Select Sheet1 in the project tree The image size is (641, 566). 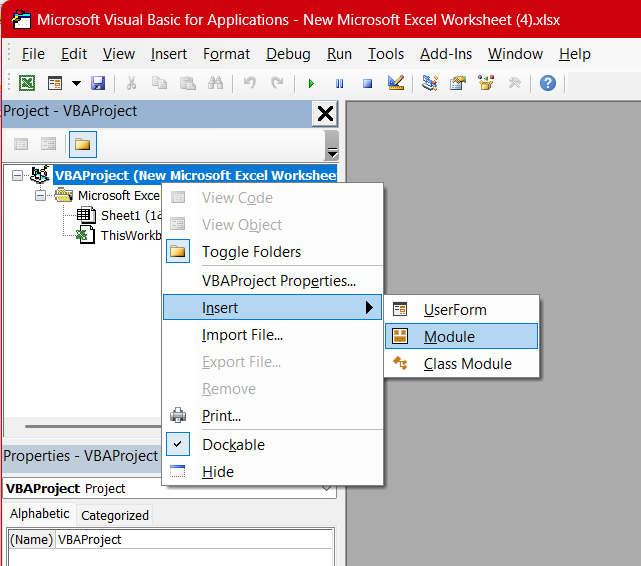[x=131, y=215]
